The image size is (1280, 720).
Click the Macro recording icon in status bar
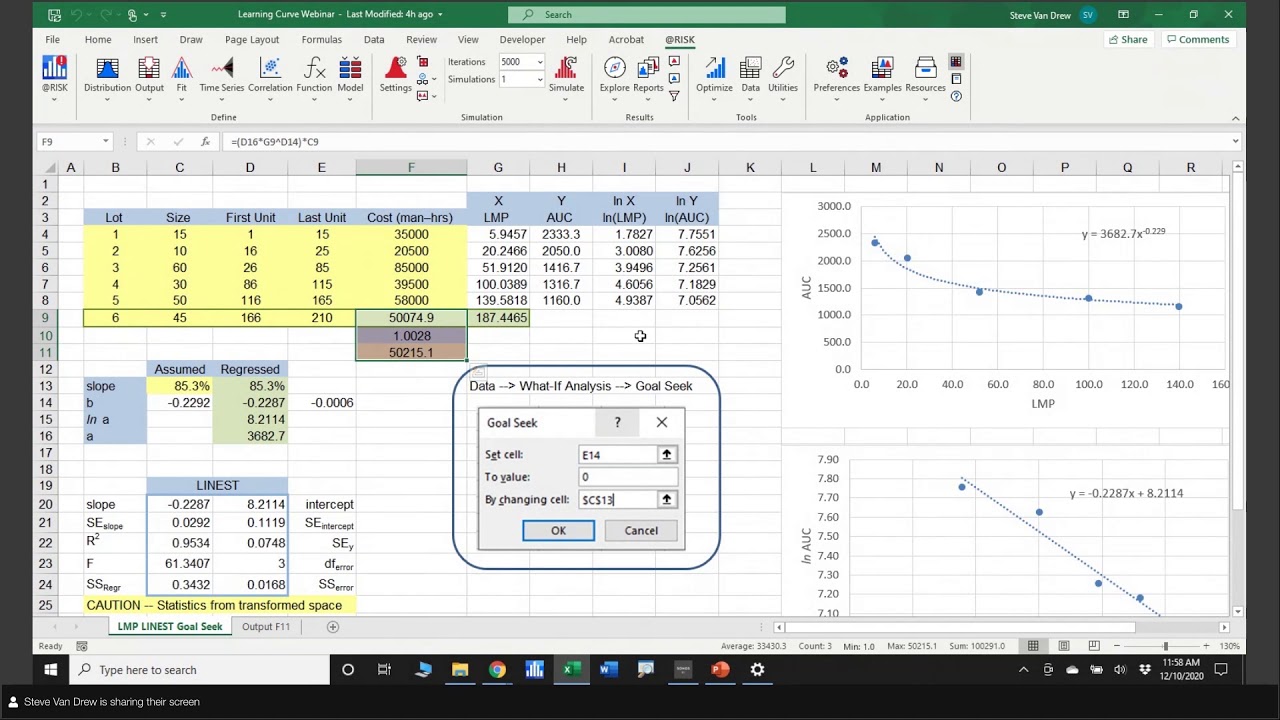[82, 646]
